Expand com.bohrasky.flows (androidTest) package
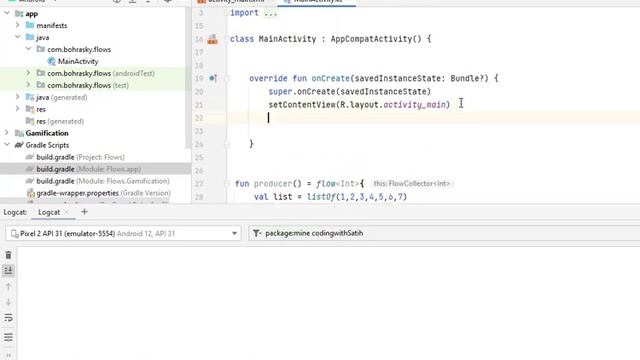The height and width of the screenshot is (360, 640). (x=29, y=73)
